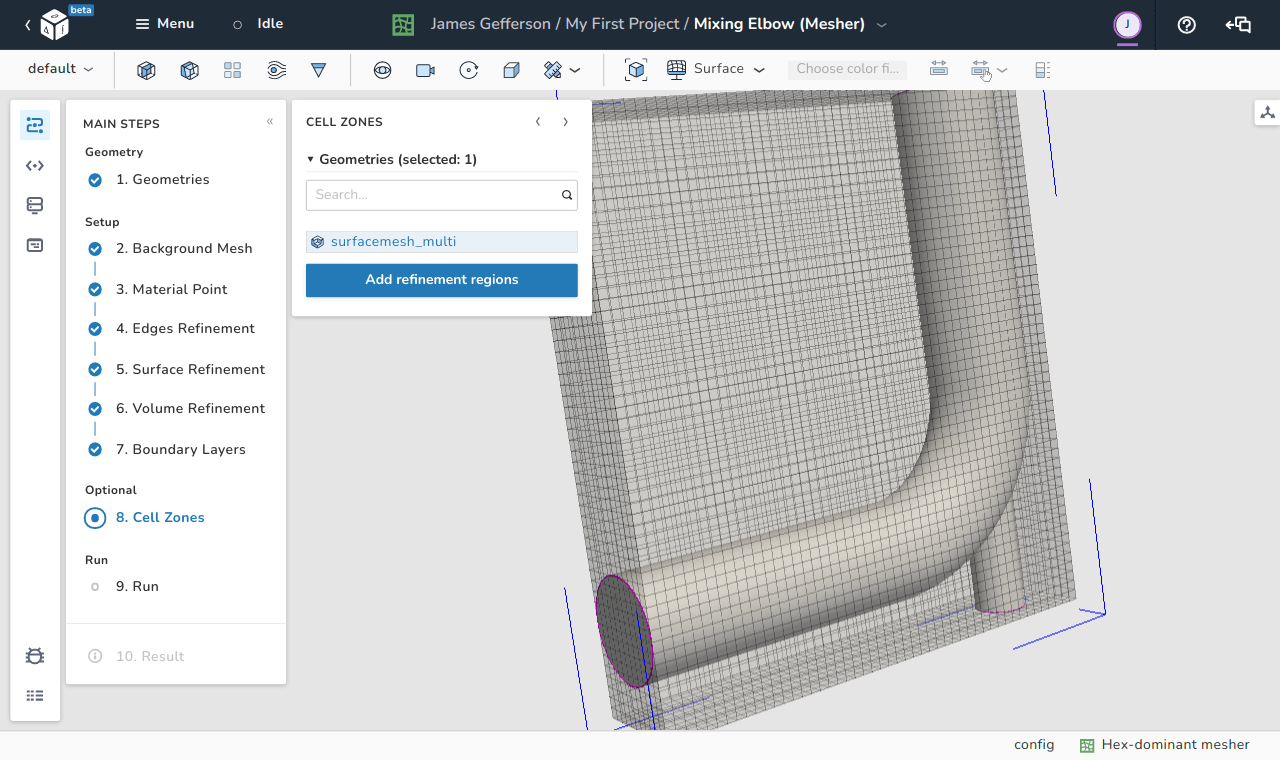The image size is (1280, 760).
Task: Click the color legend layout icon
Action: click(x=1042, y=70)
